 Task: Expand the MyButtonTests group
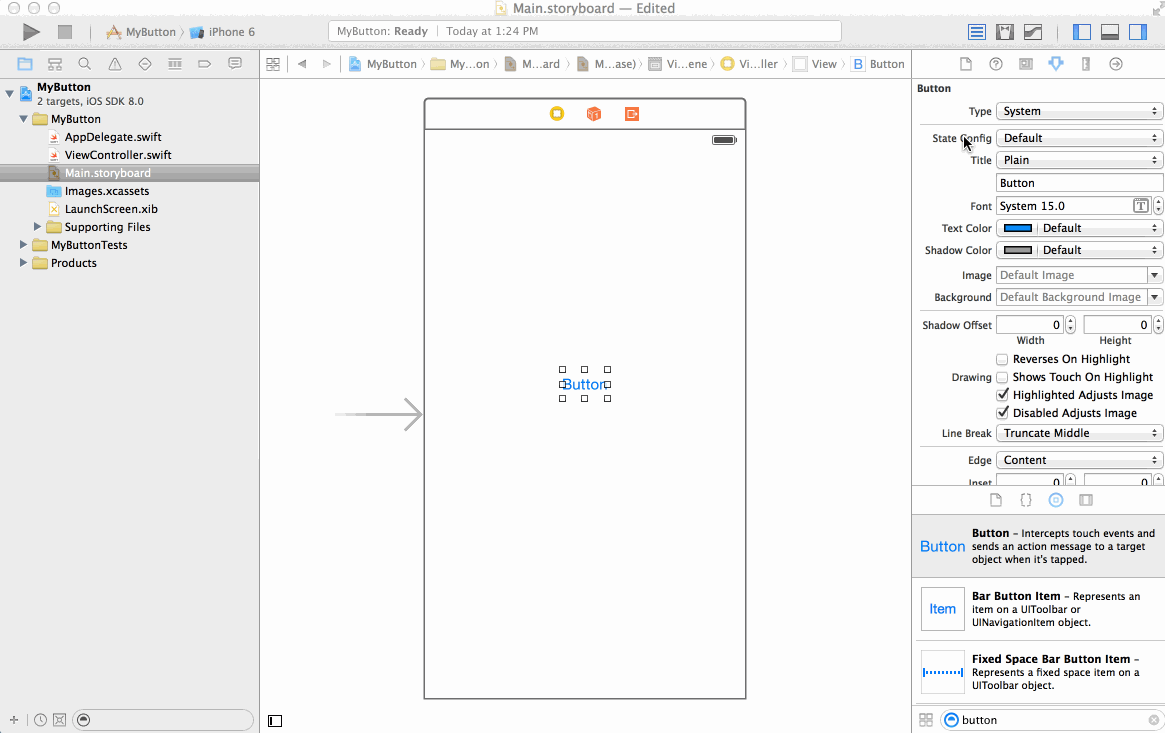[x=23, y=244]
